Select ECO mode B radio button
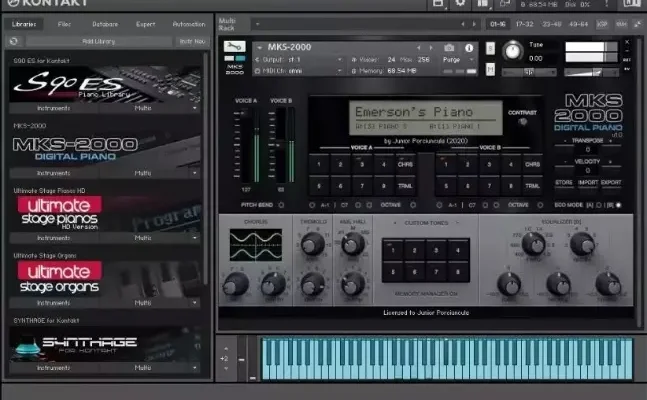 click(x=619, y=205)
